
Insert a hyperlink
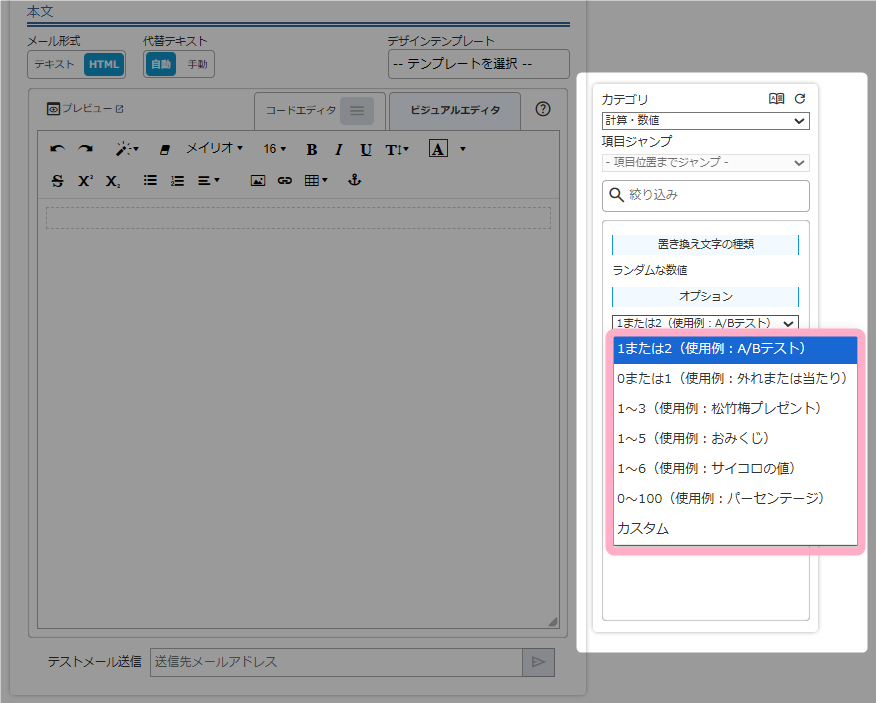(285, 180)
